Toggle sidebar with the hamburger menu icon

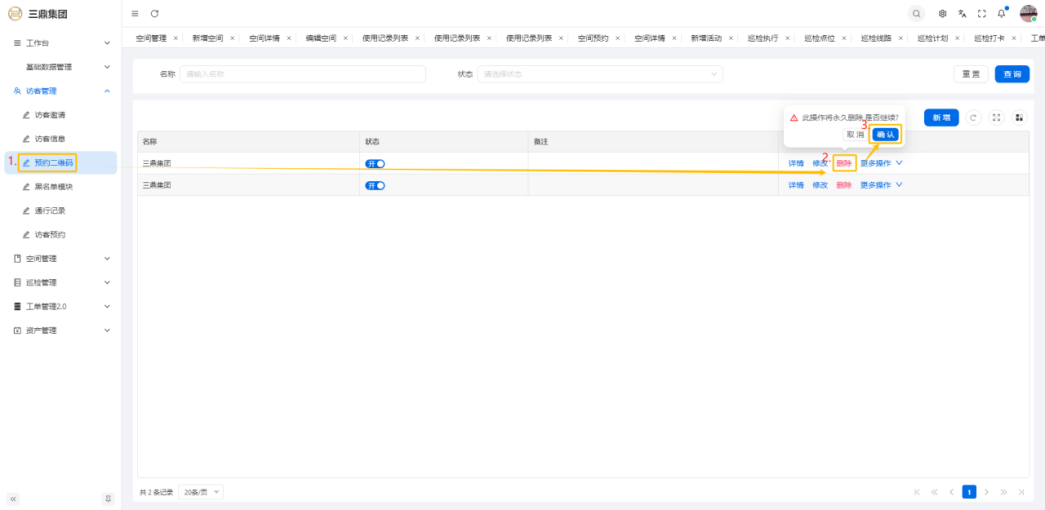click(135, 13)
